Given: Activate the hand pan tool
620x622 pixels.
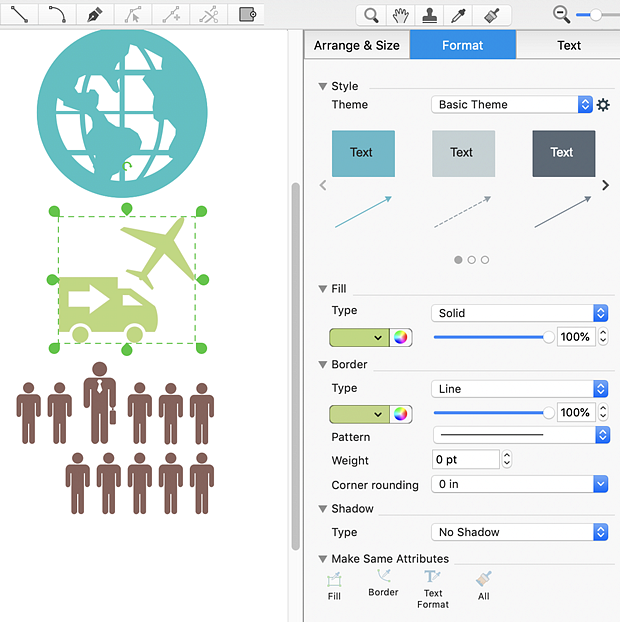Looking at the screenshot, I should (400, 15).
